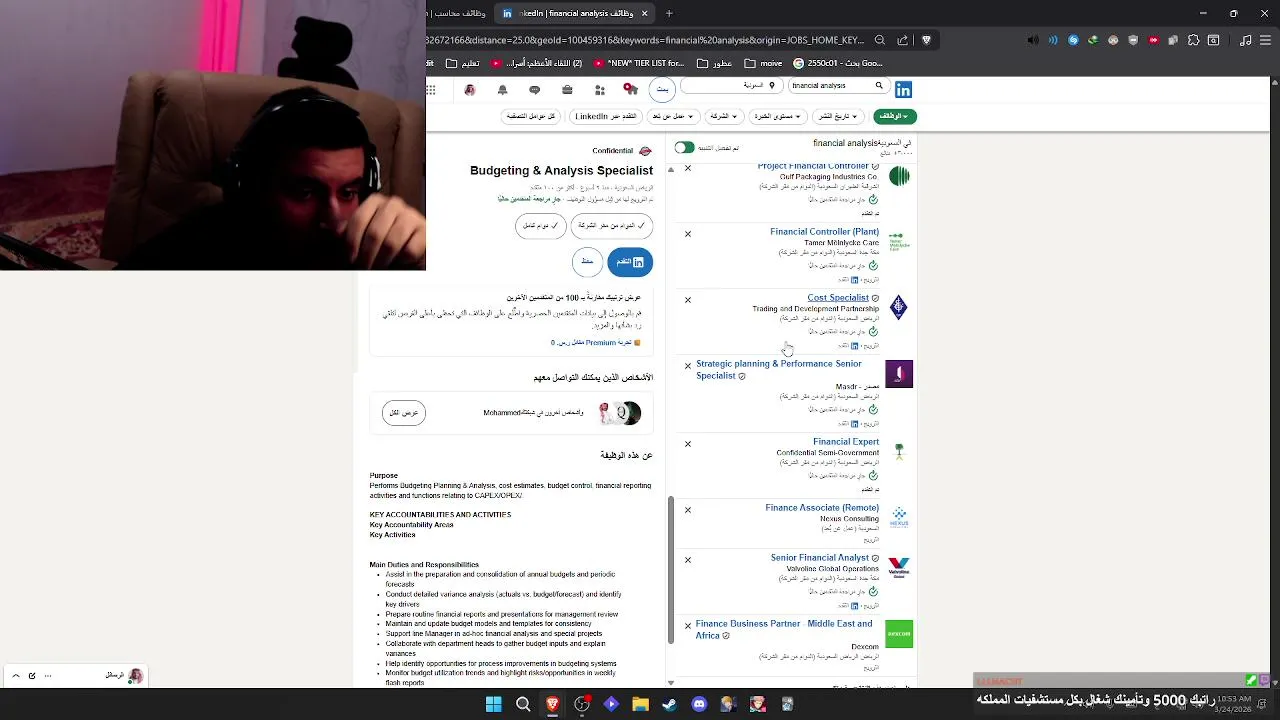
Task: Click the circular search button in navbar
Action: coord(662,90)
